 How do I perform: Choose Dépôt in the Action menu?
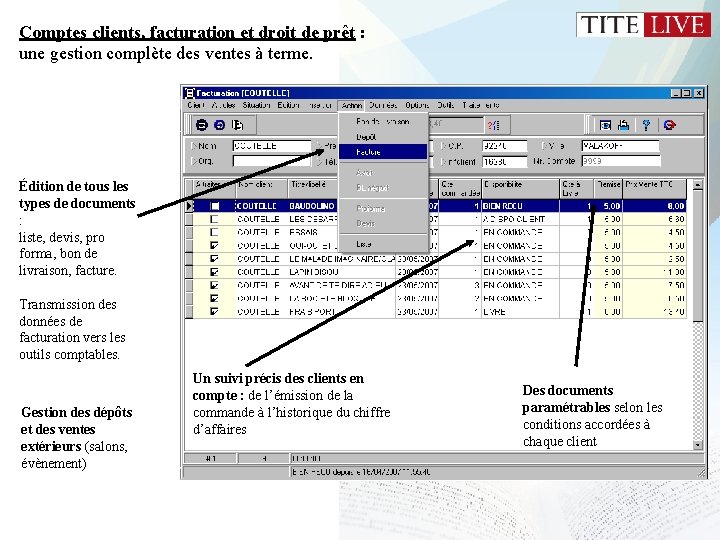pos(383,137)
